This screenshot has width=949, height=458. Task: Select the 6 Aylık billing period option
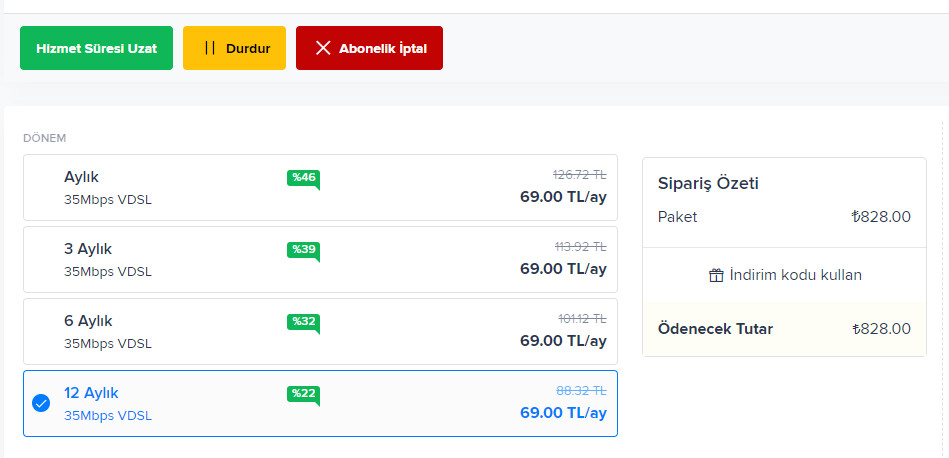pos(320,332)
